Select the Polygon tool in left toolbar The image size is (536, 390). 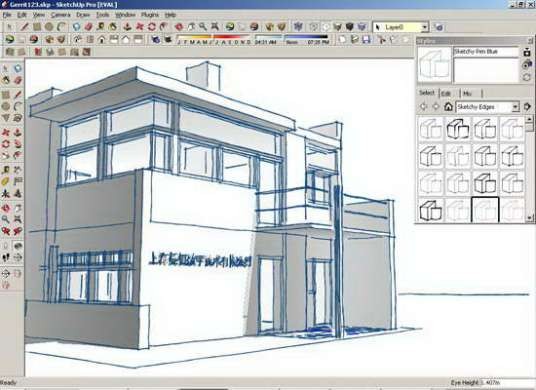coord(5,118)
